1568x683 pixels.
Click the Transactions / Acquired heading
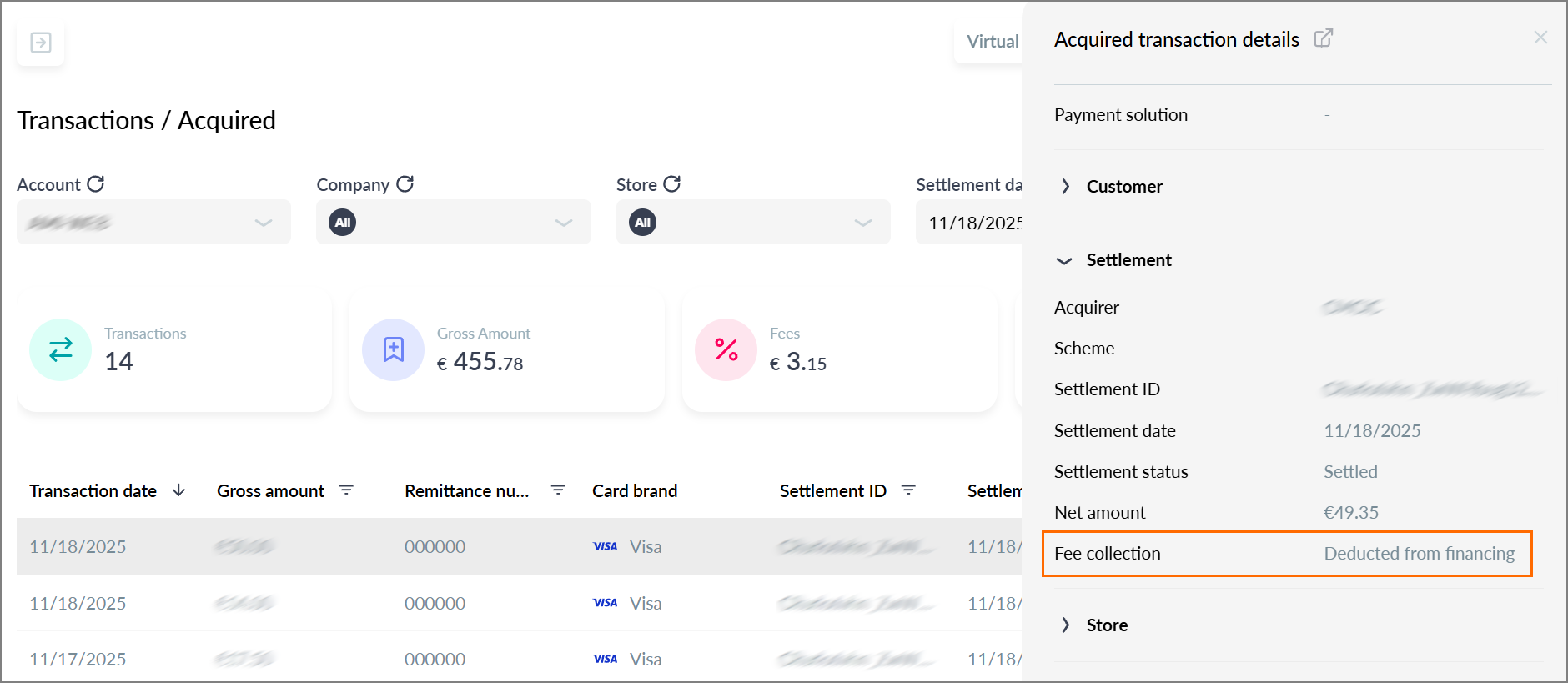(146, 120)
